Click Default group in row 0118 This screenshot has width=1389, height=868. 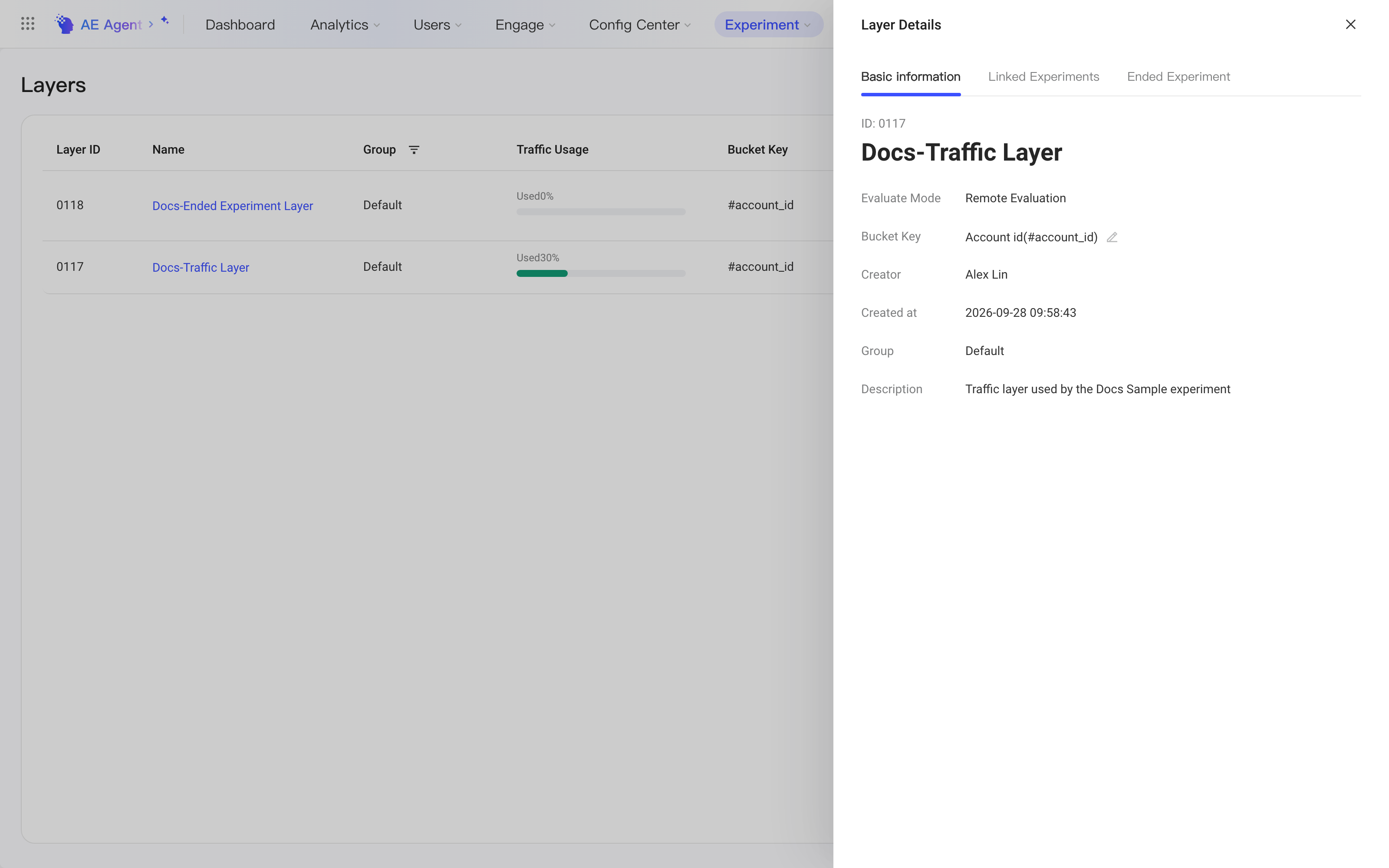point(382,205)
